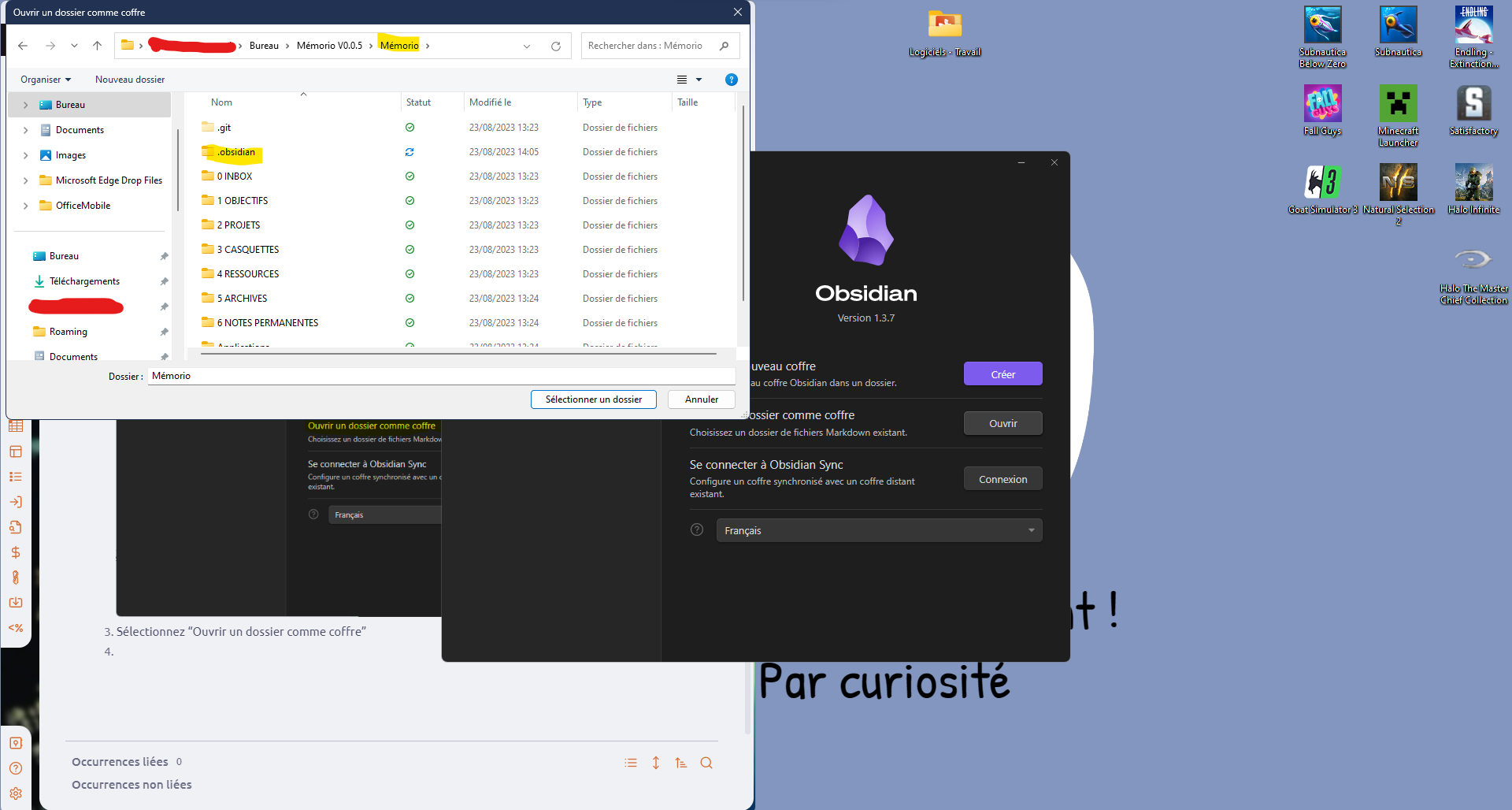
Task: Click the language help question icon
Action: 697,529
